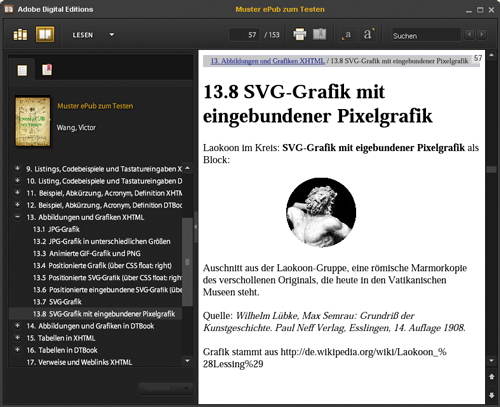Click 15. Tabellen in XHTML text
Image resolution: width=500 pixels, height=407 pixels.
coord(61,338)
